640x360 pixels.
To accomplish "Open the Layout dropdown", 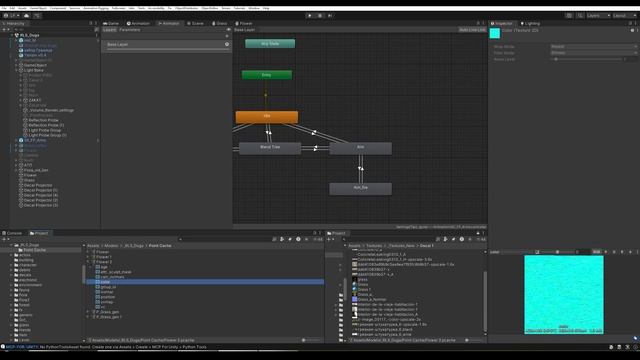I will tap(624, 16).
